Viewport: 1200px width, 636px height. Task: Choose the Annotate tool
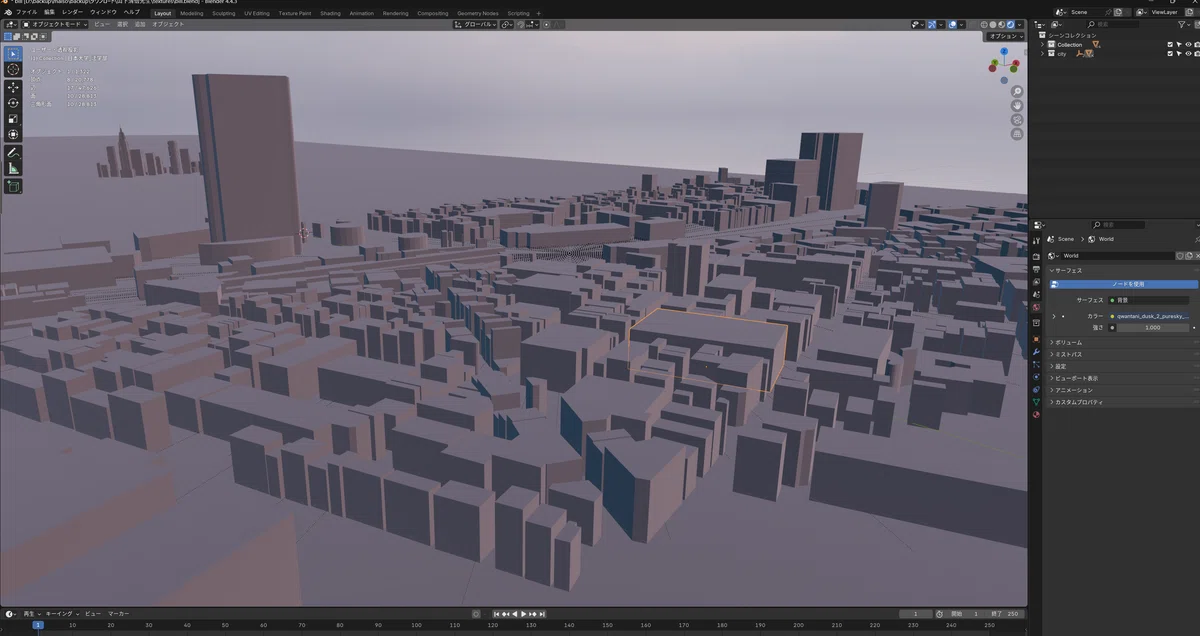[13, 153]
